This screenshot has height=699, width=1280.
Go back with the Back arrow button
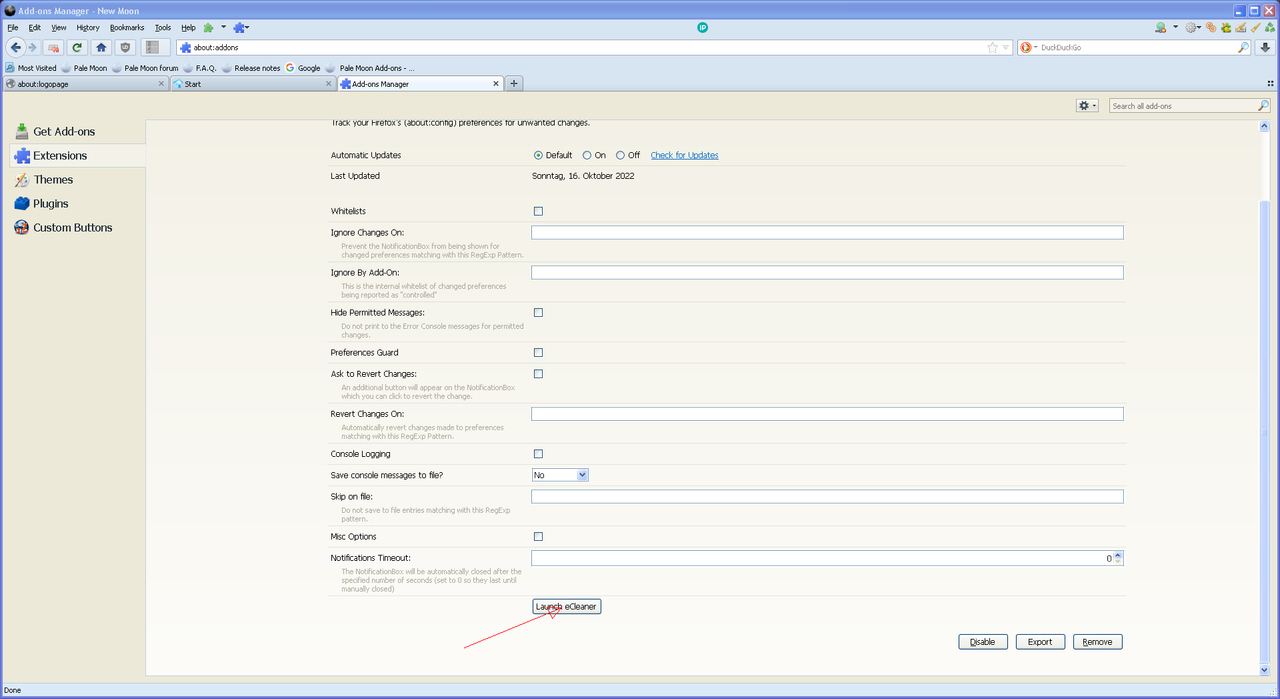[x=15, y=47]
